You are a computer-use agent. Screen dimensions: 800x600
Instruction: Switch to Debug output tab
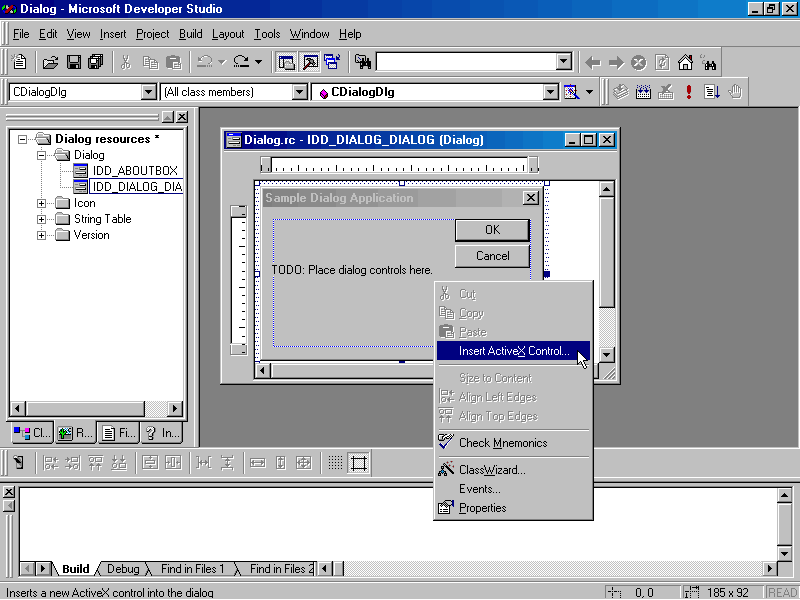tap(123, 569)
